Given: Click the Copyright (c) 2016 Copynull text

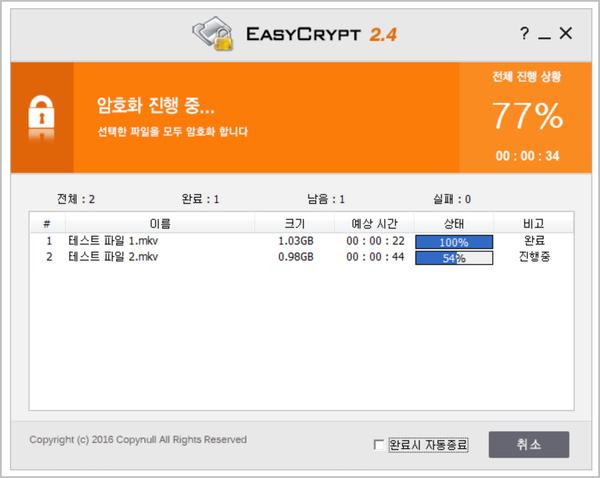Looking at the screenshot, I should 138,439.
